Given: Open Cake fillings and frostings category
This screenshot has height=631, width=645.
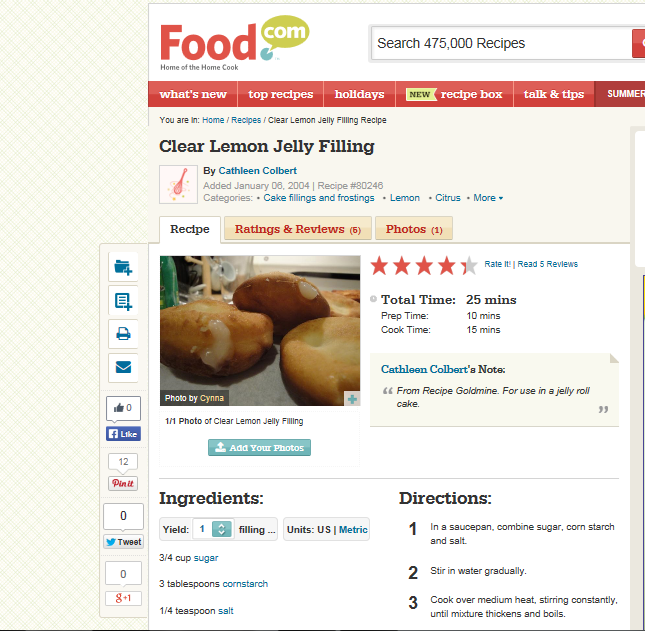Looking at the screenshot, I should pyautogui.click(x=319, y=198).
